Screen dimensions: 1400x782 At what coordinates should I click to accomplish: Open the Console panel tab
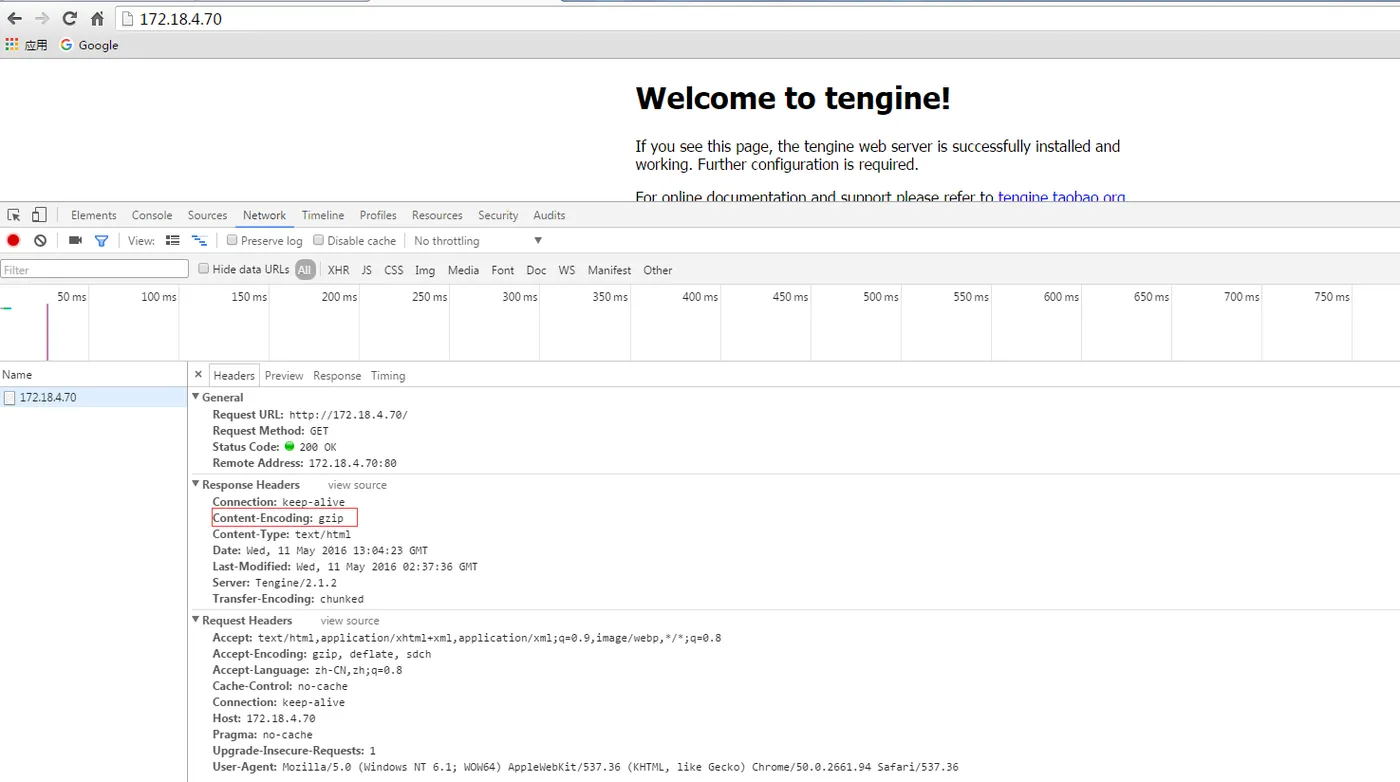click(x=152, y=215)
